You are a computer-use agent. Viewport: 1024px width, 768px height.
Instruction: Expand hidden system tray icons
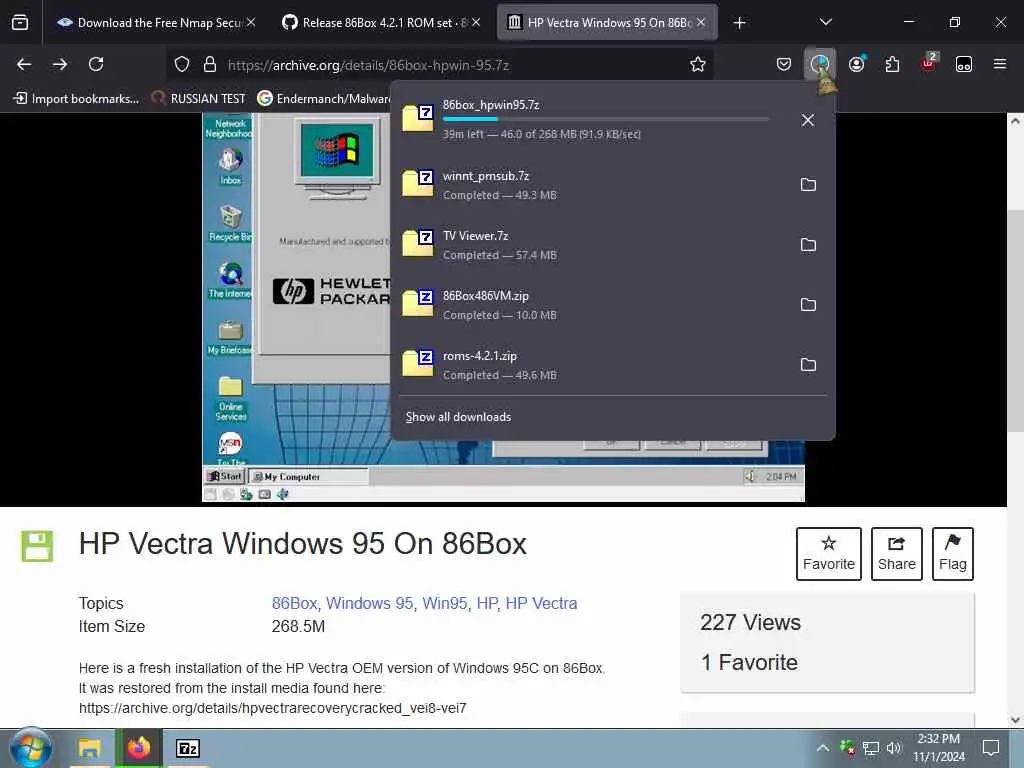tap(823, 748)
